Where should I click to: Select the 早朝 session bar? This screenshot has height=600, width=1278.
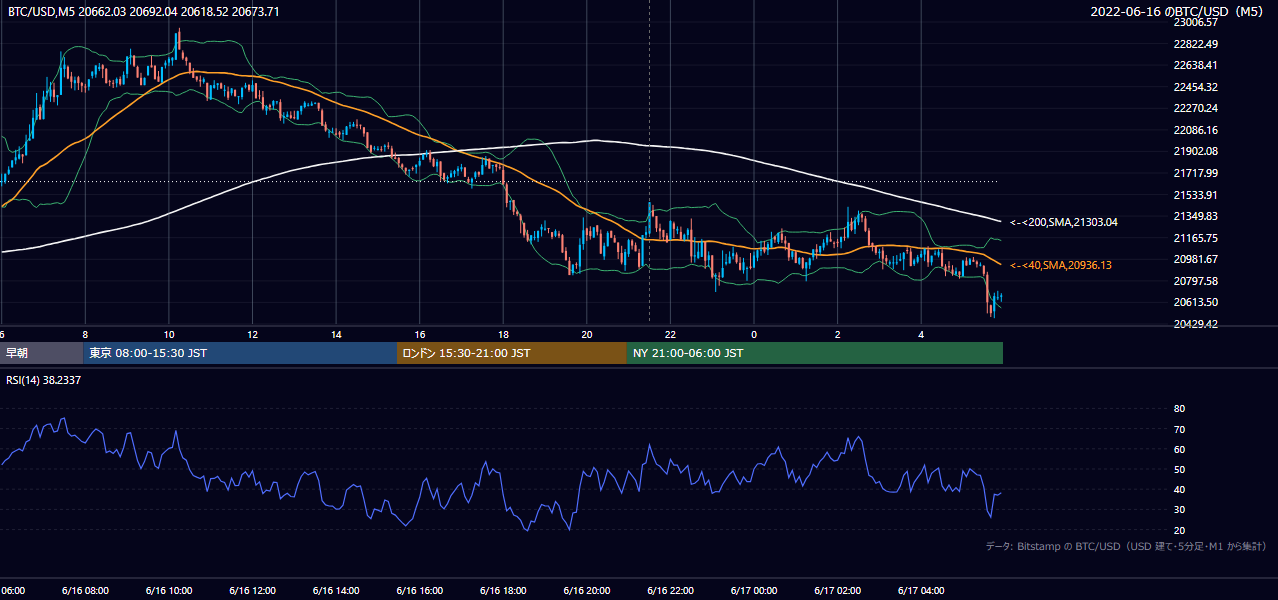pyautogui.click(x=42, y=353)
